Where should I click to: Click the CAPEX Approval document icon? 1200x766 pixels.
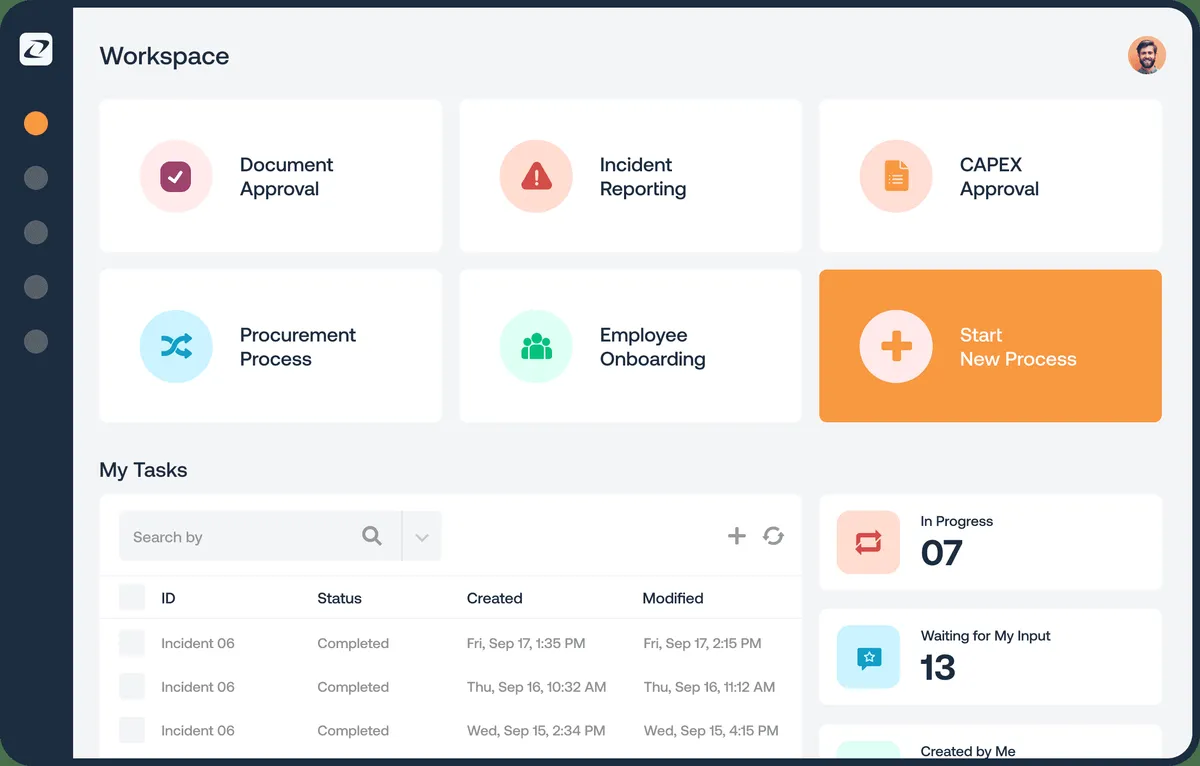pyautogui.click(x=896, y=177)
